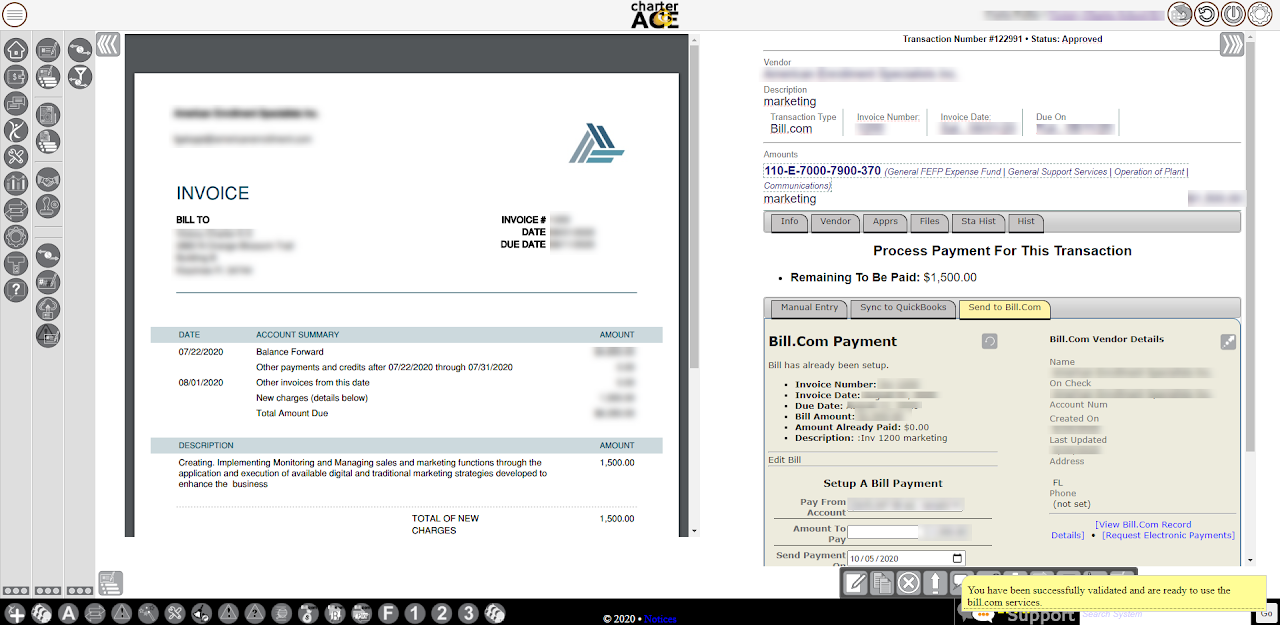
Task: Expand the Bill.Com Vendor Details panel
Action: [x=1228, y=342]
